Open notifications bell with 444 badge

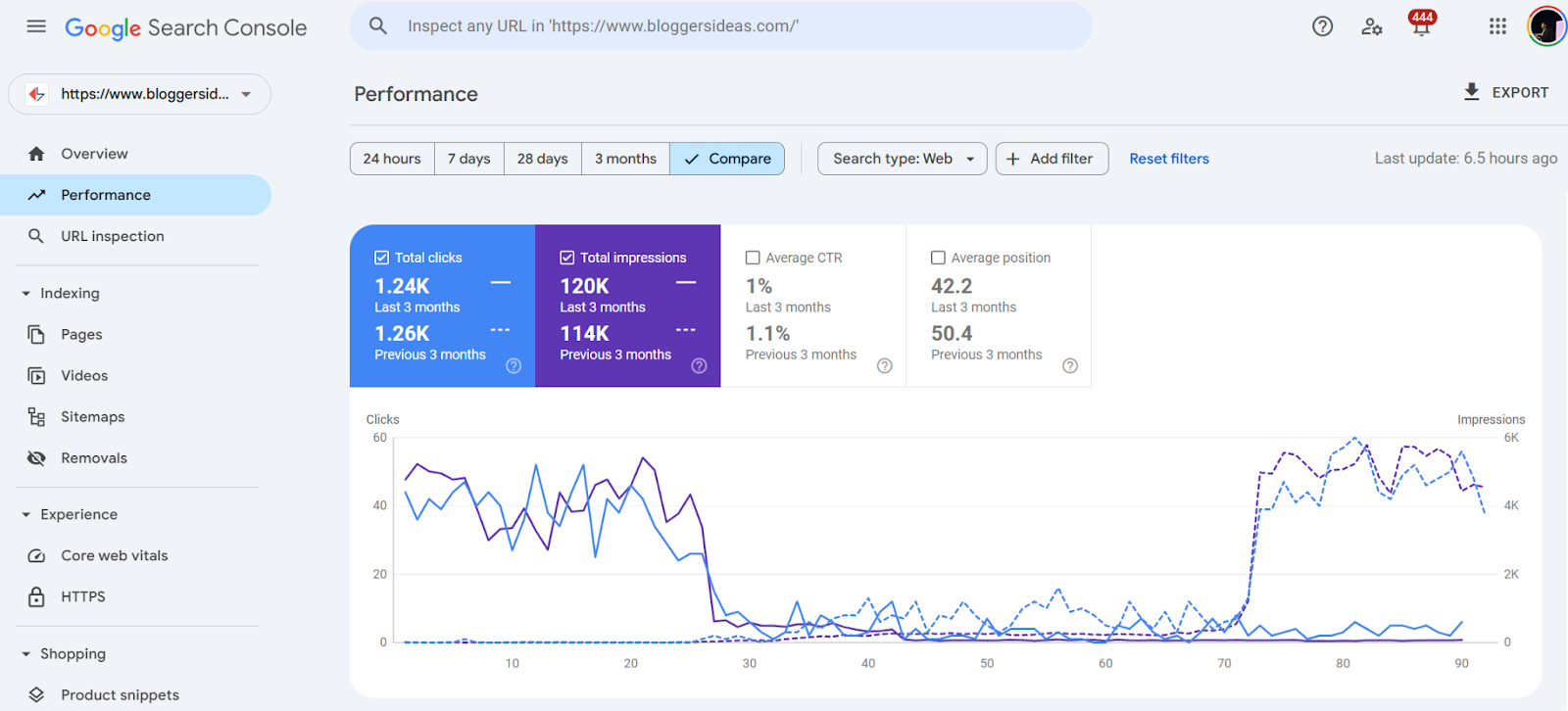click(1421, 24)
